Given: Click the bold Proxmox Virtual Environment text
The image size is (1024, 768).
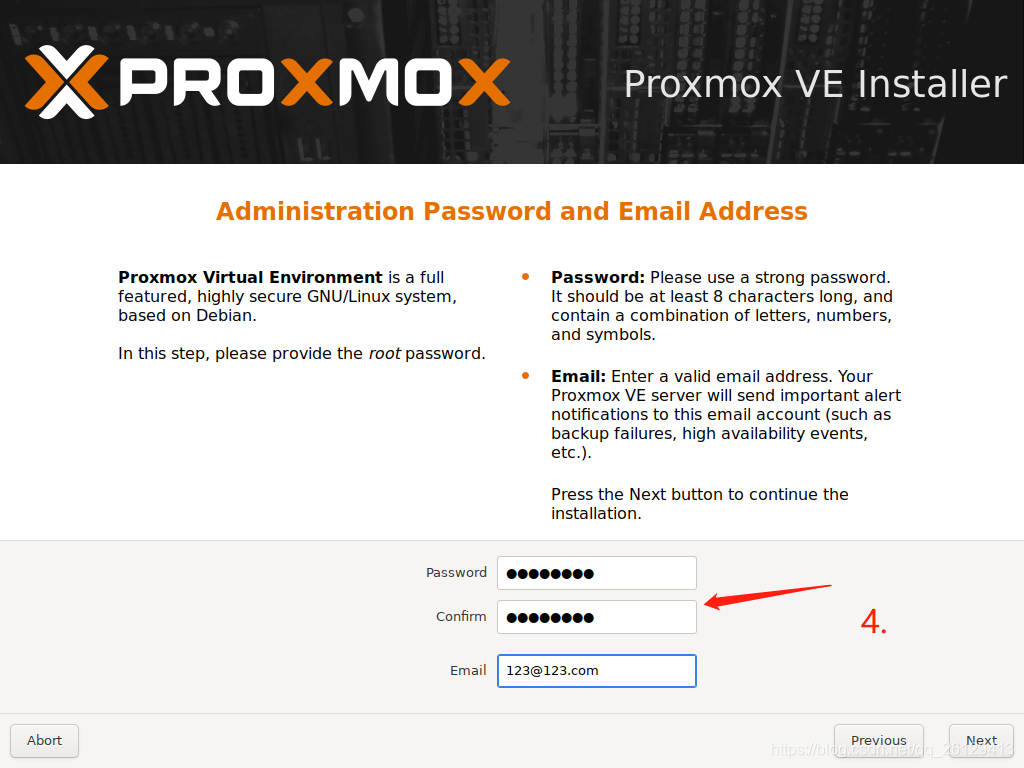Looking at the screenshot, I should pos(250,277).
